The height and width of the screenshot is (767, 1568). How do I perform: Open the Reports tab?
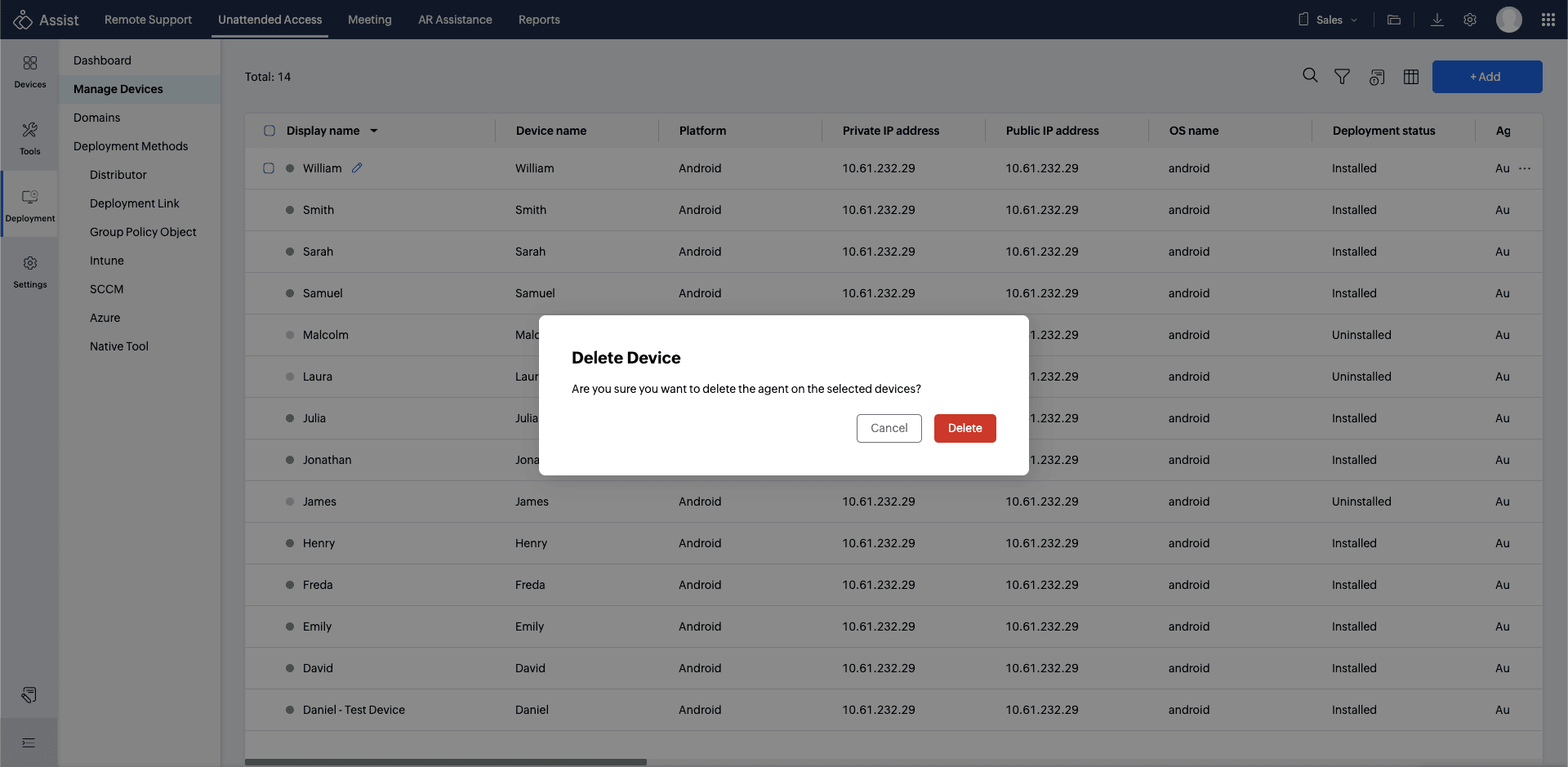tap(539, 20)
